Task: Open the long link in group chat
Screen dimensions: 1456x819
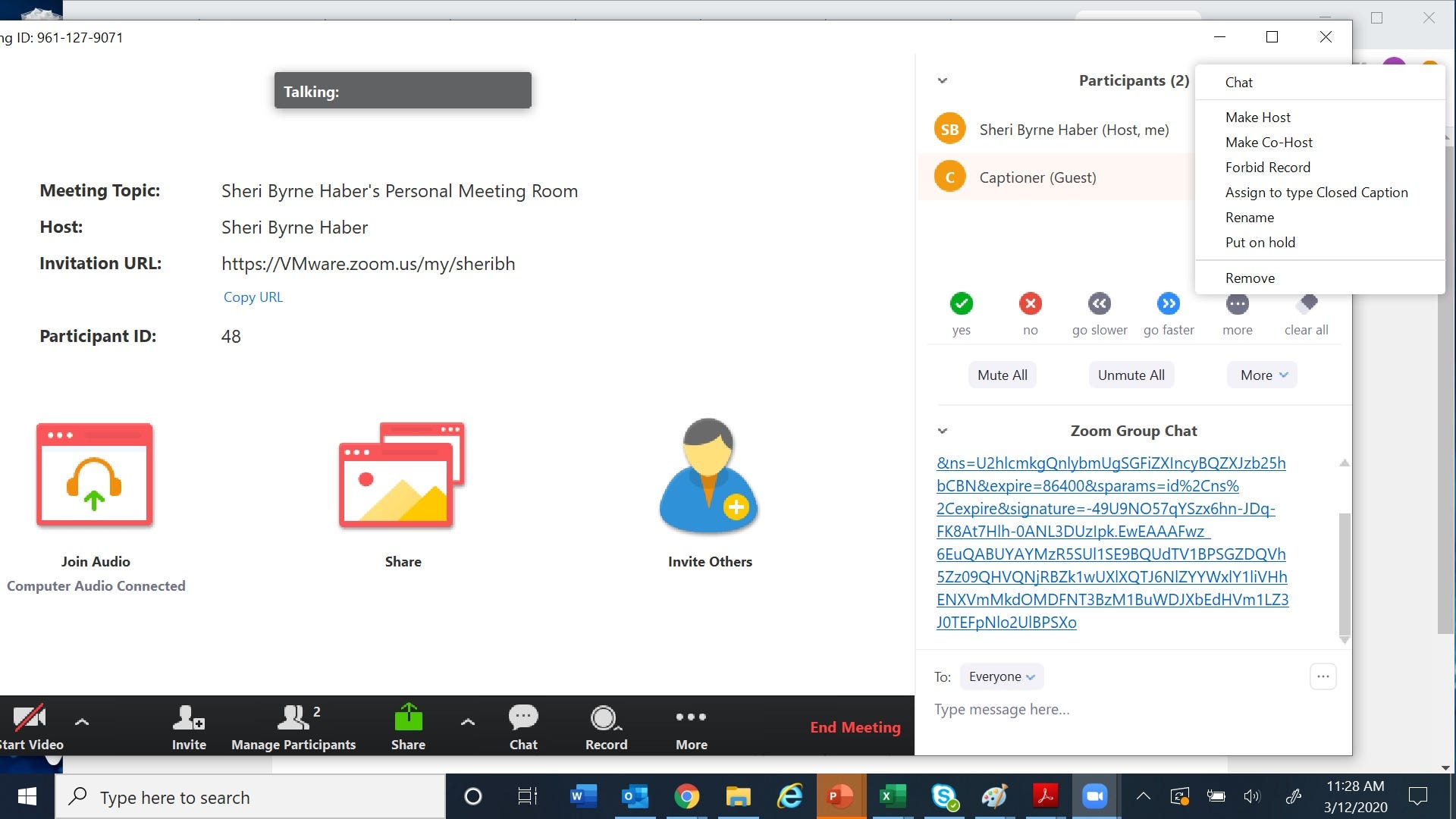Action: tap(1112, 542)
